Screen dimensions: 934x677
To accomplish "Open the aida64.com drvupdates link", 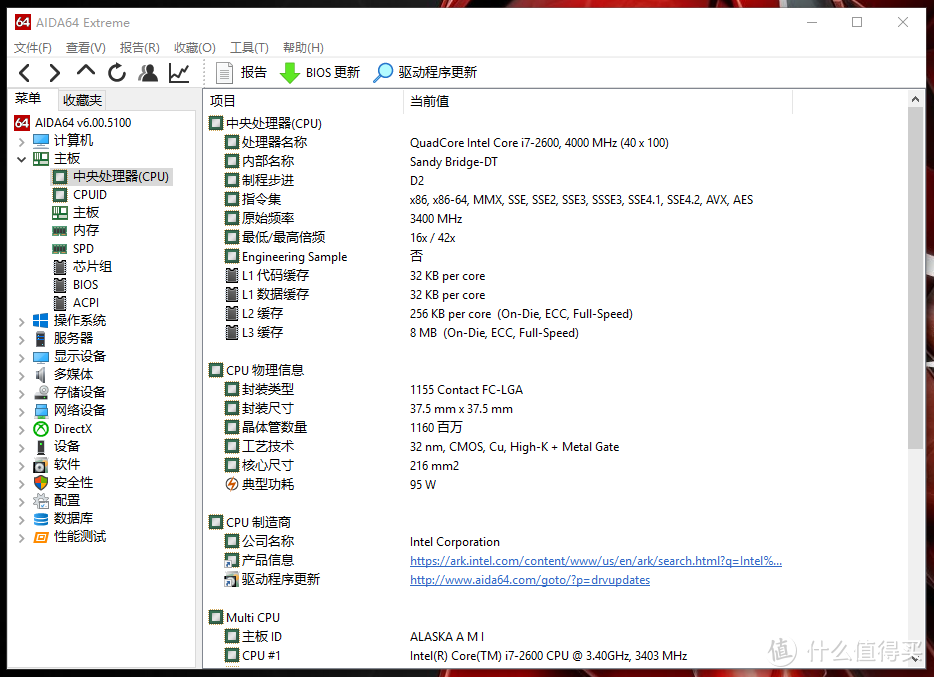I will (530, 580).
